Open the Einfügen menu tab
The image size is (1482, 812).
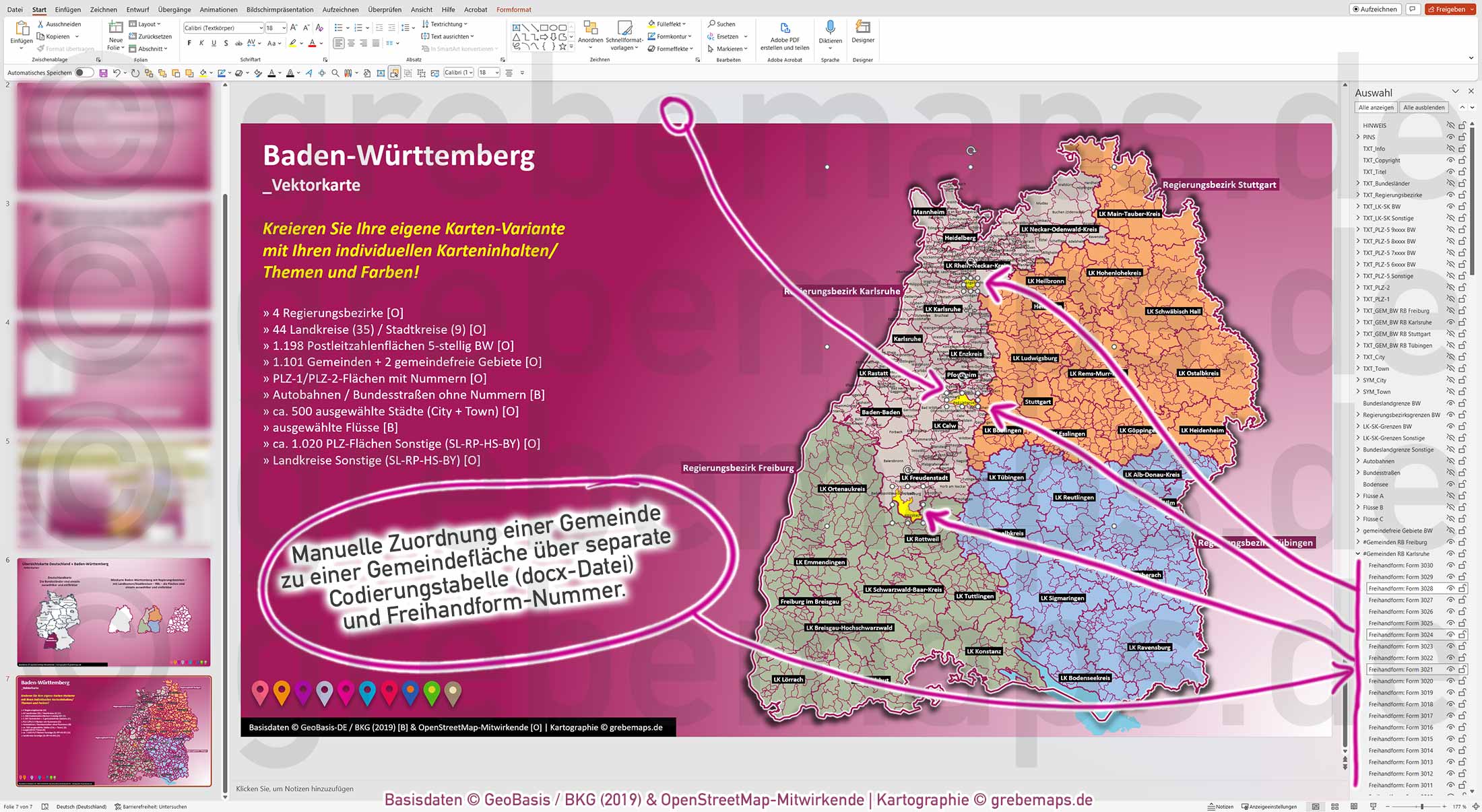(x=68, y=9)
